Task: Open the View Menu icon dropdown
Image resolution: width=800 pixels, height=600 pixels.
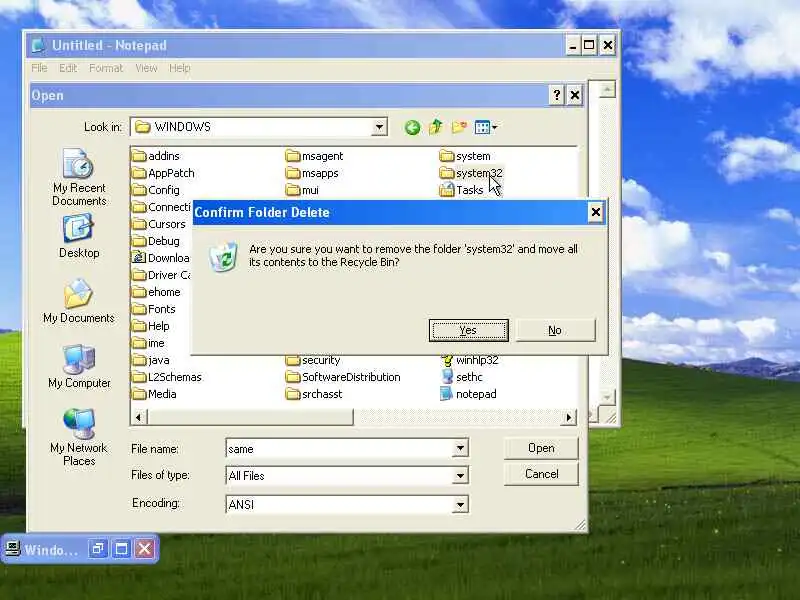Action: tap(486, 127)
